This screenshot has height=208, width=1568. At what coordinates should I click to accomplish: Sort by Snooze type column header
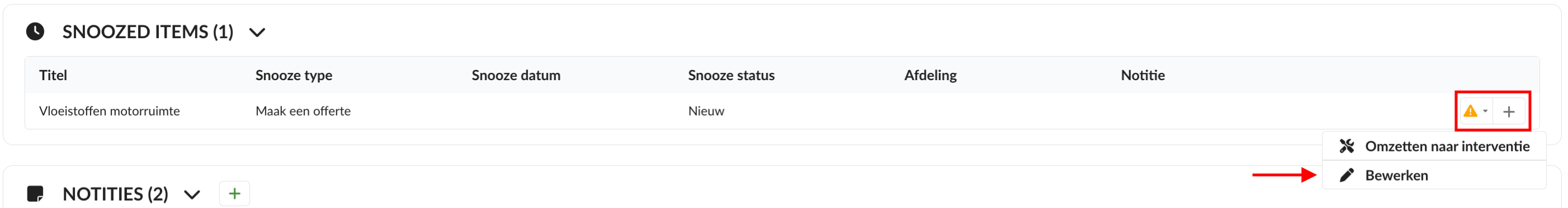(293, 76)
